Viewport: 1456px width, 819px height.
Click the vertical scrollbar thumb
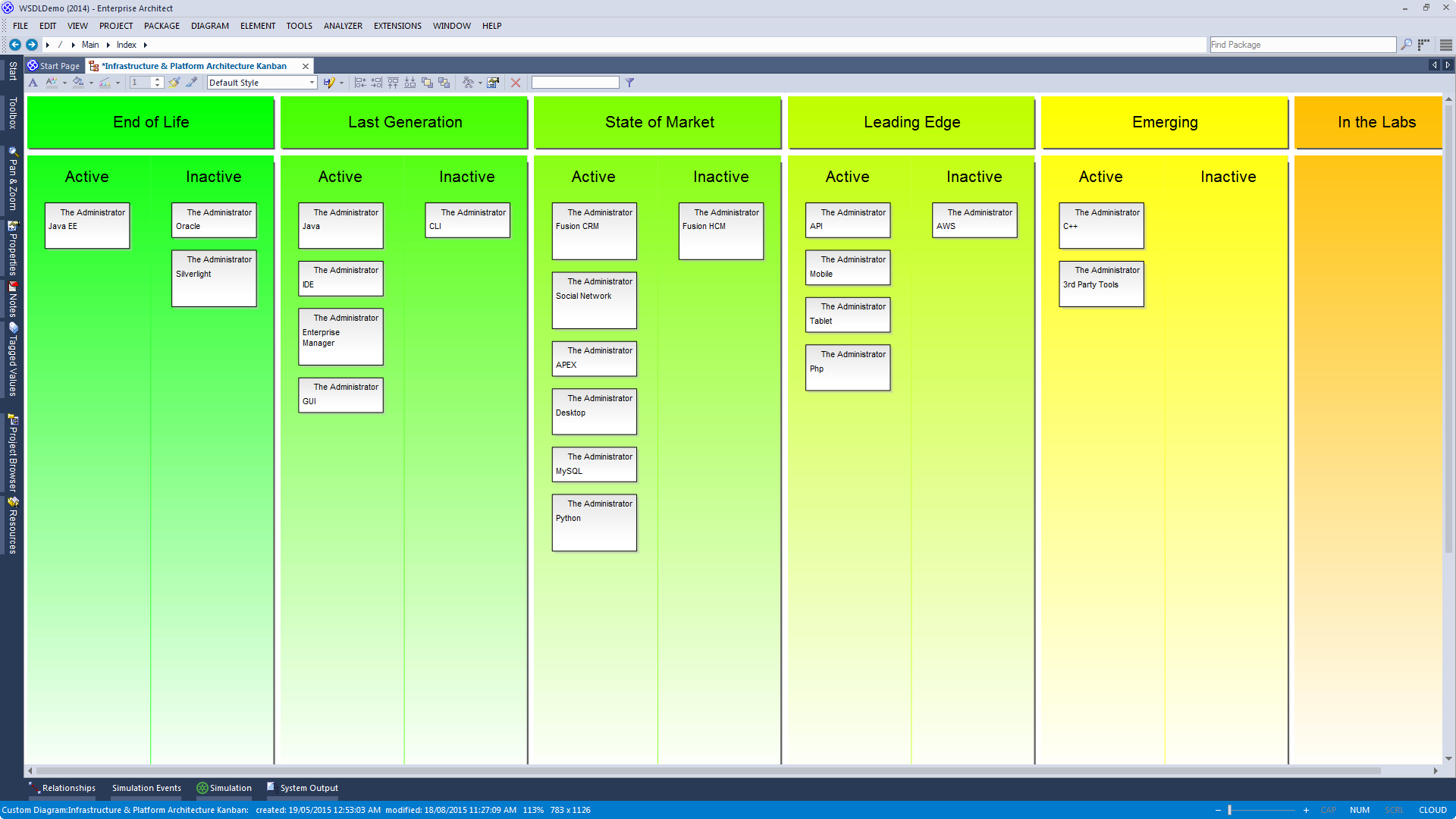coord(1448,328)
